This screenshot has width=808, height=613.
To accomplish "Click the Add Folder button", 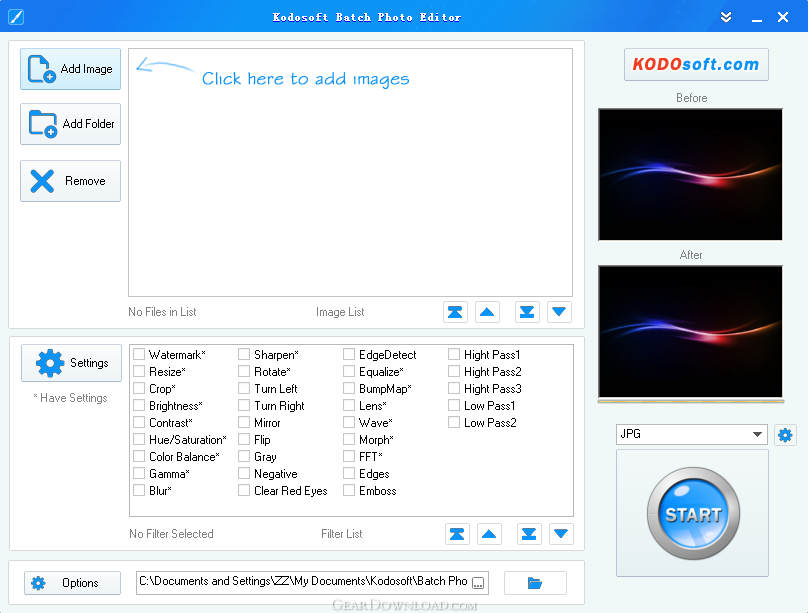I will (71, 124).
